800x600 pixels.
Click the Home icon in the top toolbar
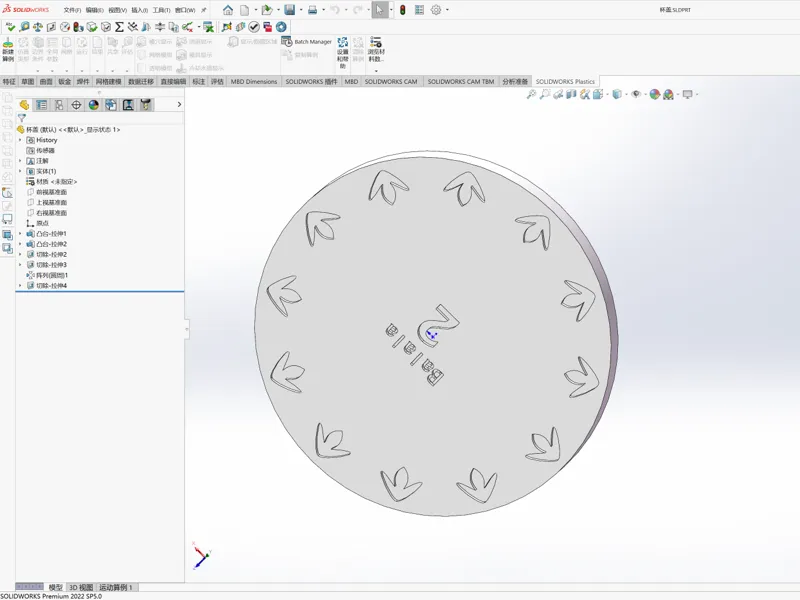[228, 10]
